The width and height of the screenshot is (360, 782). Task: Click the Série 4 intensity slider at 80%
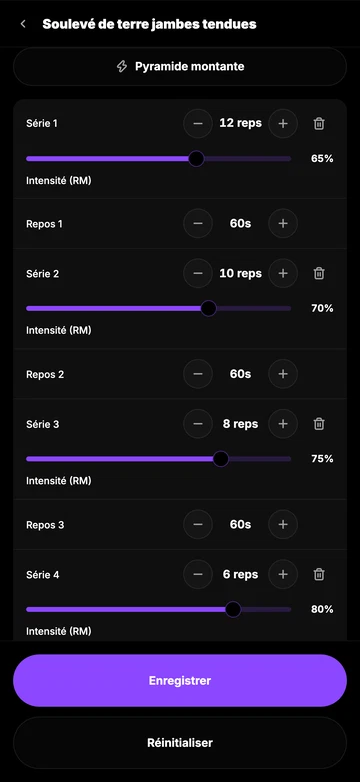point(233,609)
